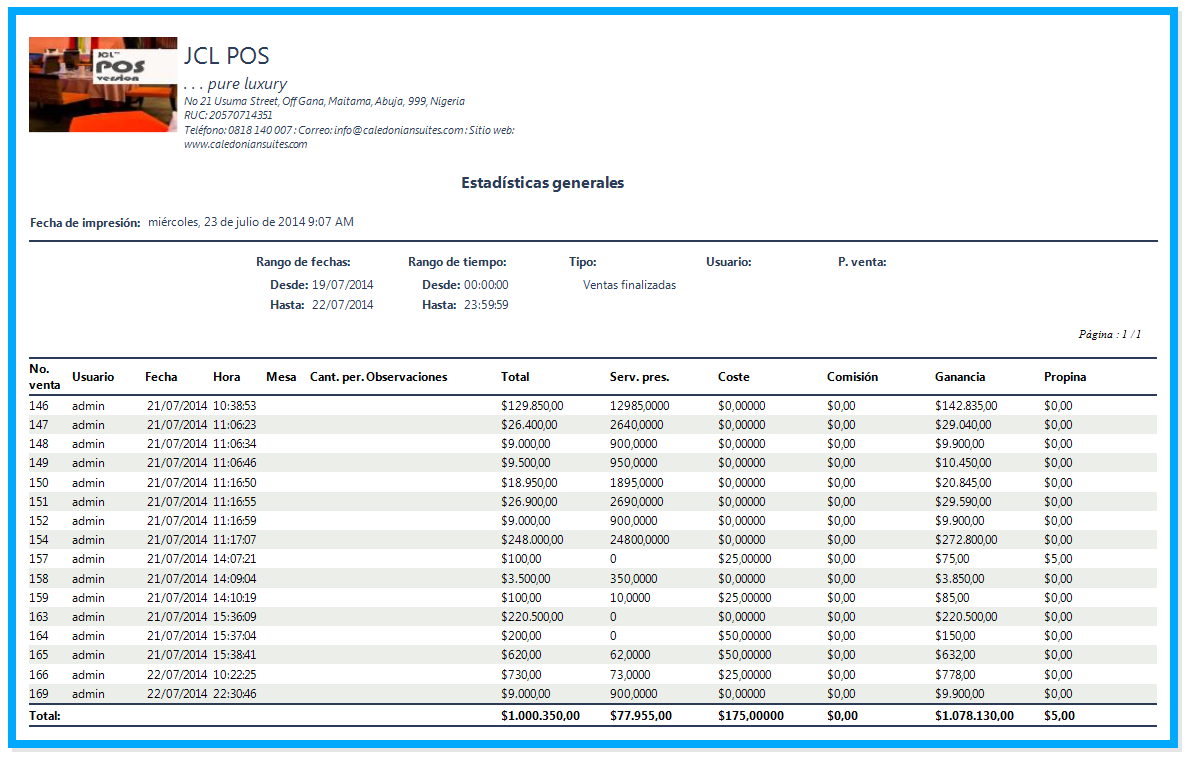Click the 'Estadísticas generales' report title
The image size is (1188, 758).
click(542, 183)
